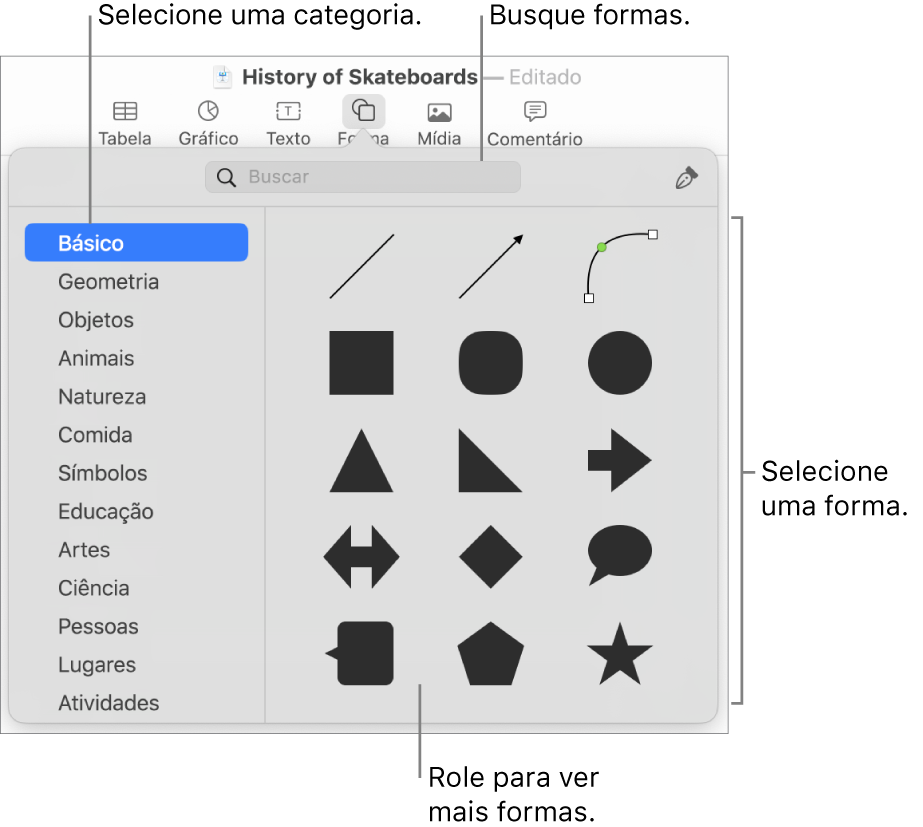Select the Básico category
This screenshot has height=827, width=923.
pyautogui.click(x=137, y=243)
